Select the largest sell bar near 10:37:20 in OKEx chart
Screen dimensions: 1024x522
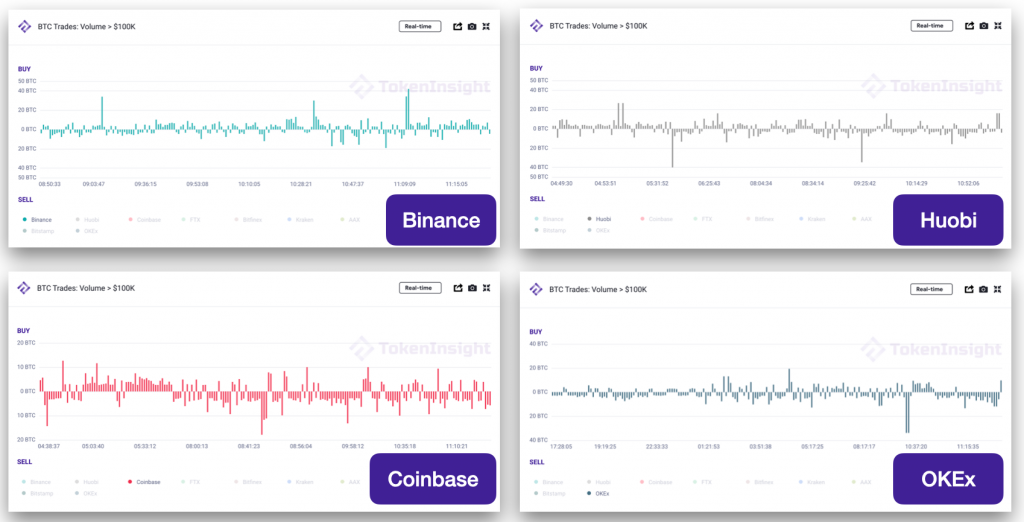[907, 413]
